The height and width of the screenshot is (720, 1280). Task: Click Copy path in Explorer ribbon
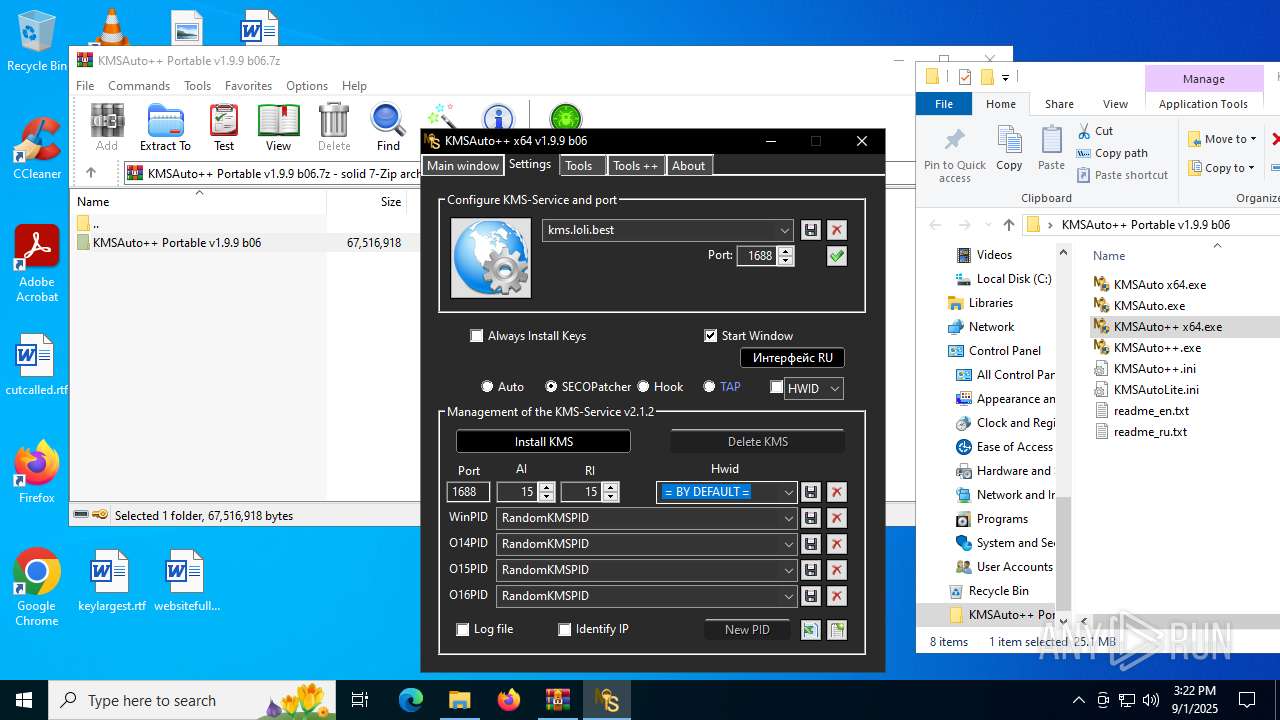click(1112, 153)
